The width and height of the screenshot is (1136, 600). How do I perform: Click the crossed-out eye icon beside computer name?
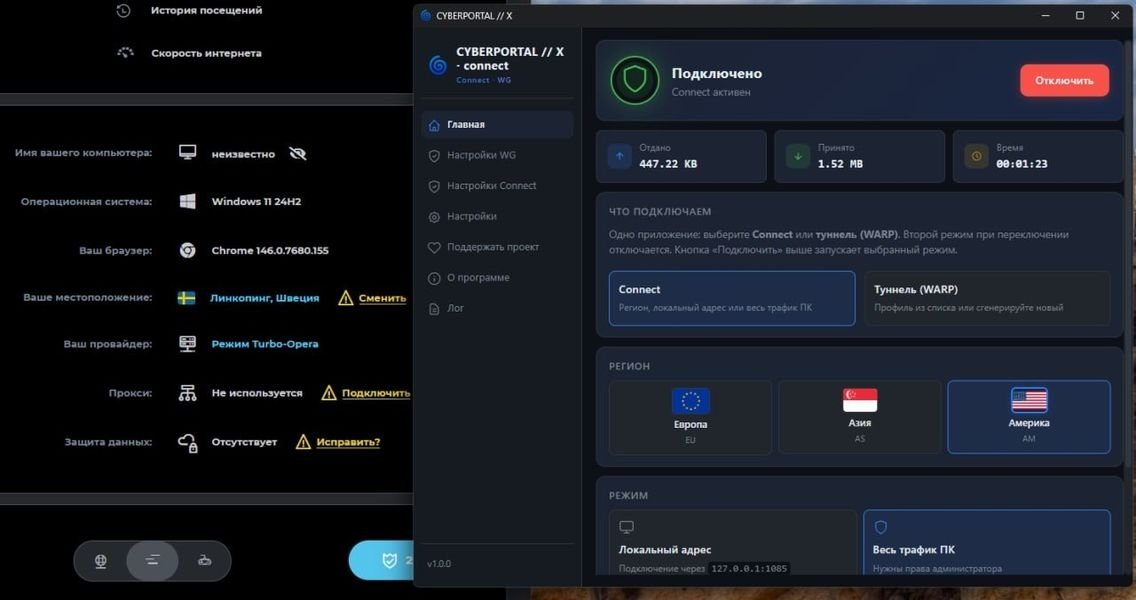coord(297,154)
